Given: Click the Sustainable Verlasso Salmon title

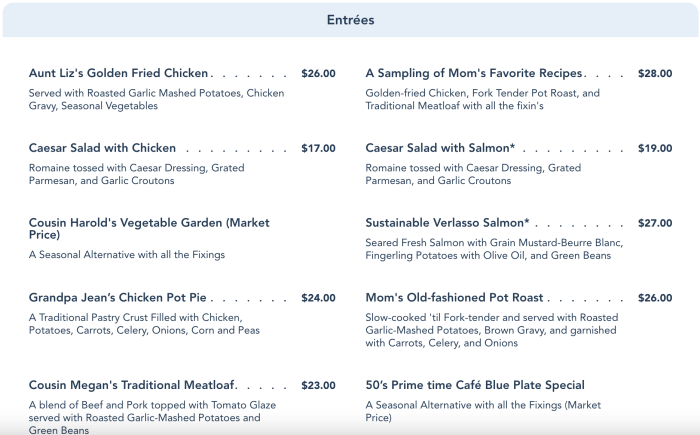Looking at the screenshot, I should click(447, 223).
